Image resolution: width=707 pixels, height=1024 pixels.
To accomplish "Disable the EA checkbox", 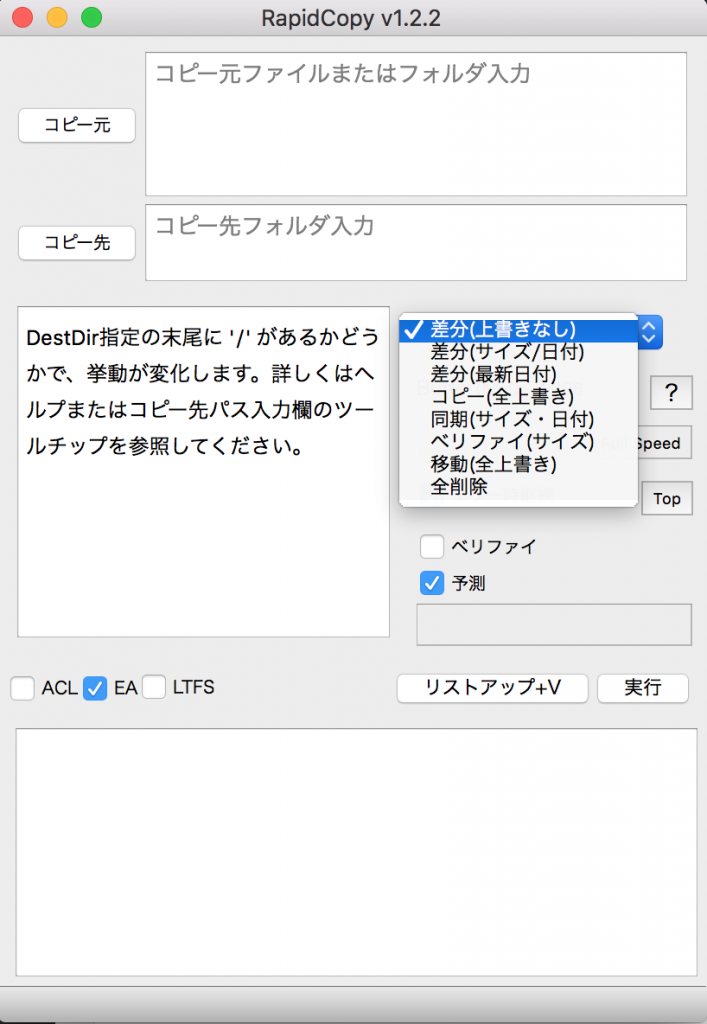I will tap(95, 688).
